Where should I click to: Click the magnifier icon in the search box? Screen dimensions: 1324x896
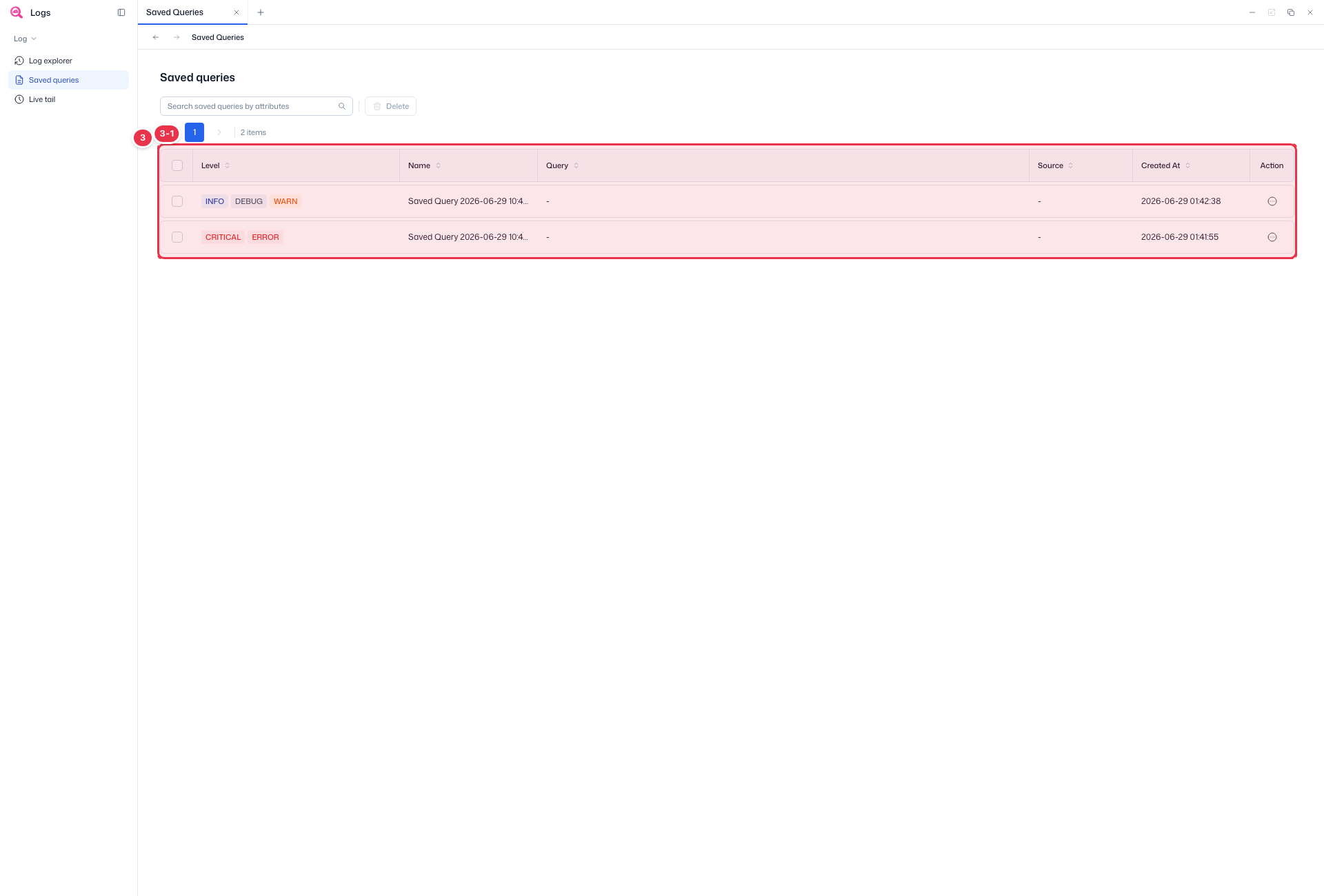coord(342,106)
